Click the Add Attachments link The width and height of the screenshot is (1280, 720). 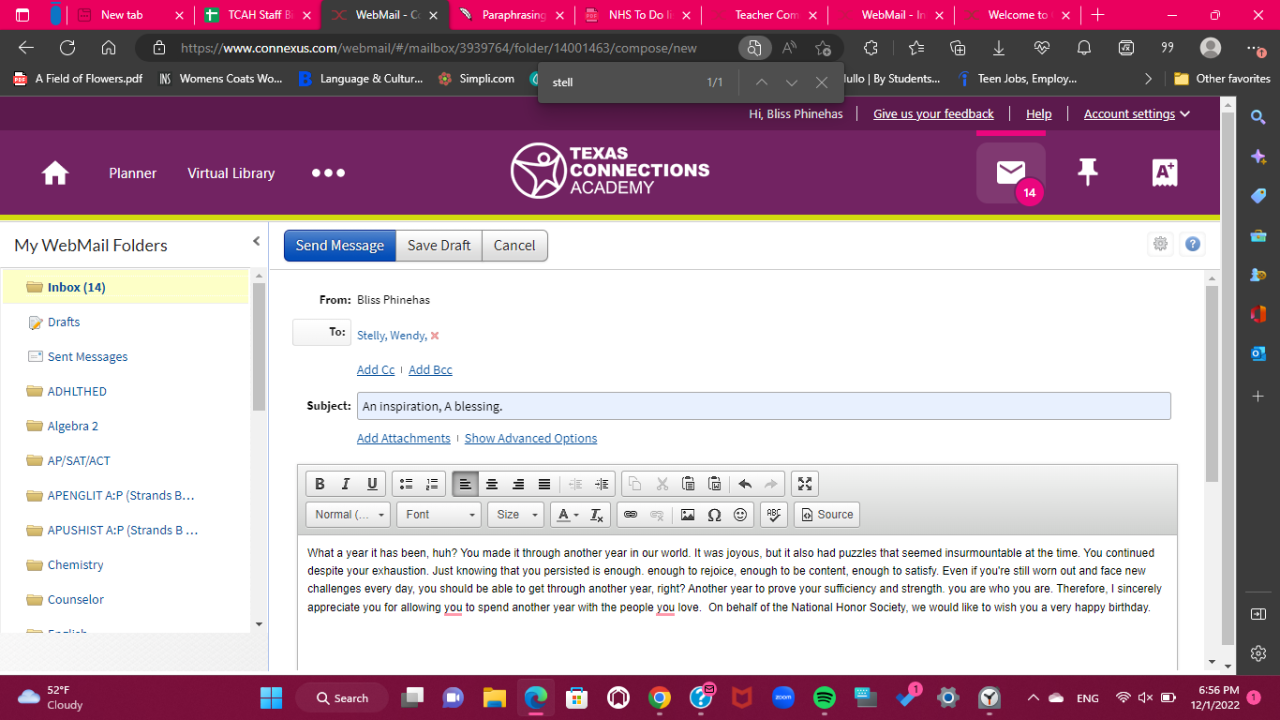(404, 438)
